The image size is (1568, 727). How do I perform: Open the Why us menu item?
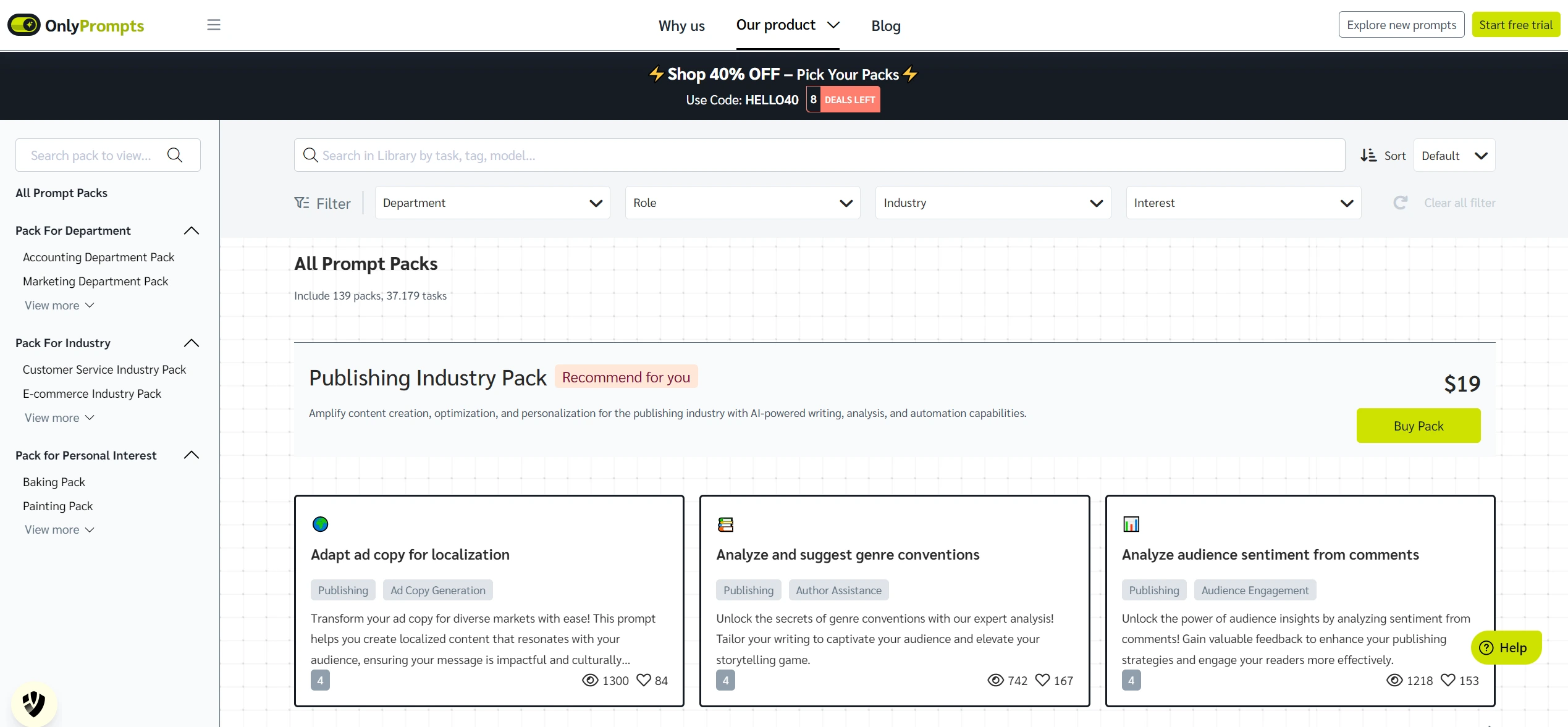click(681, 25)
